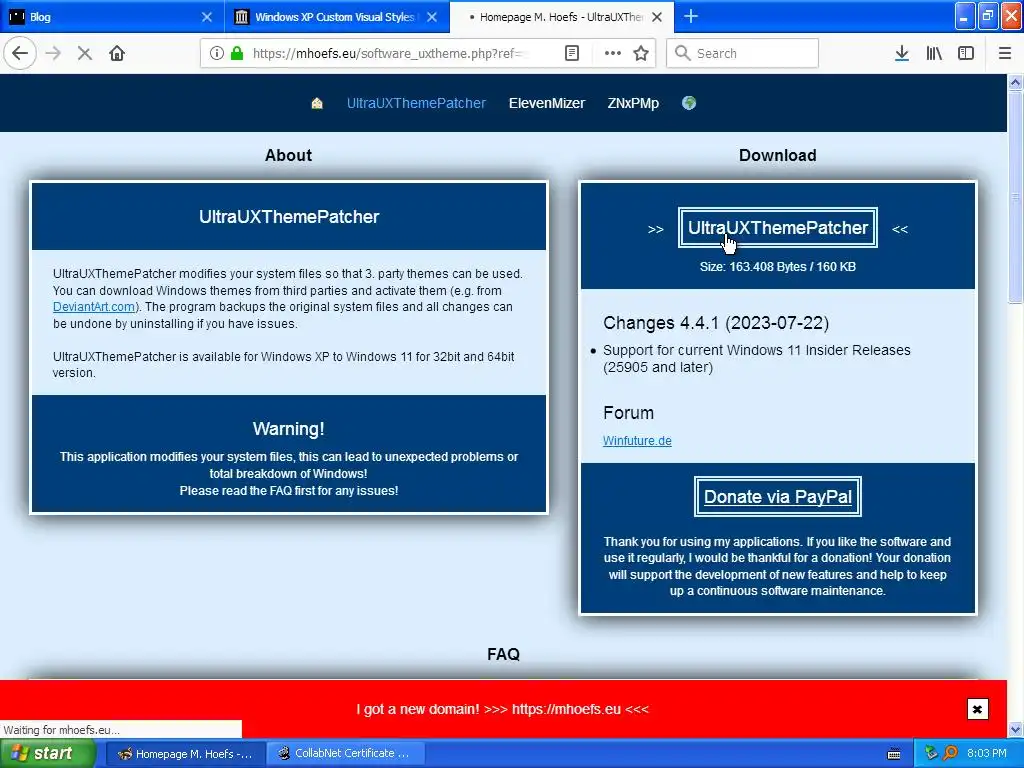This screenshot has width=1024, height=768.
Task: Click the Changes 4.4.1 heading
Action: [x=716, y=323]
